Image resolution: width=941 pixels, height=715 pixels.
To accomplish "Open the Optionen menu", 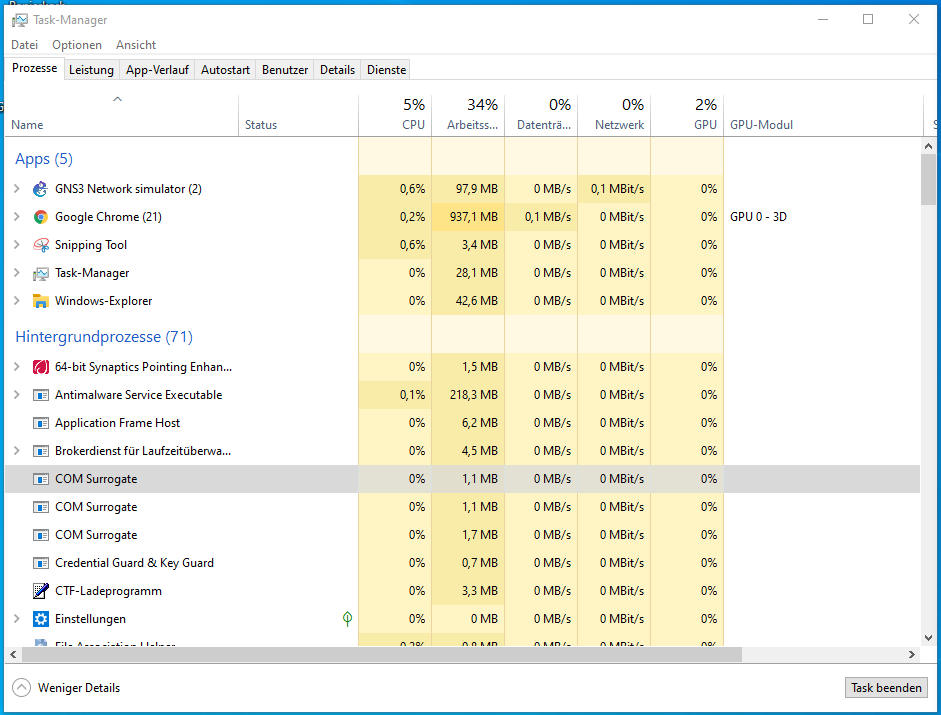I will 77,45.
